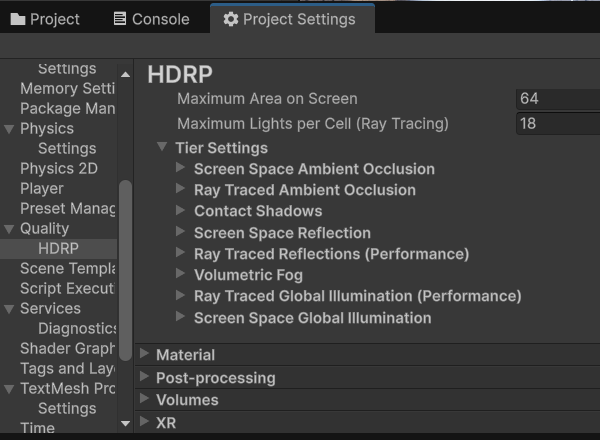600x440 pixels.
Task: Expand the Post-processing section
Action: (145, 377)
